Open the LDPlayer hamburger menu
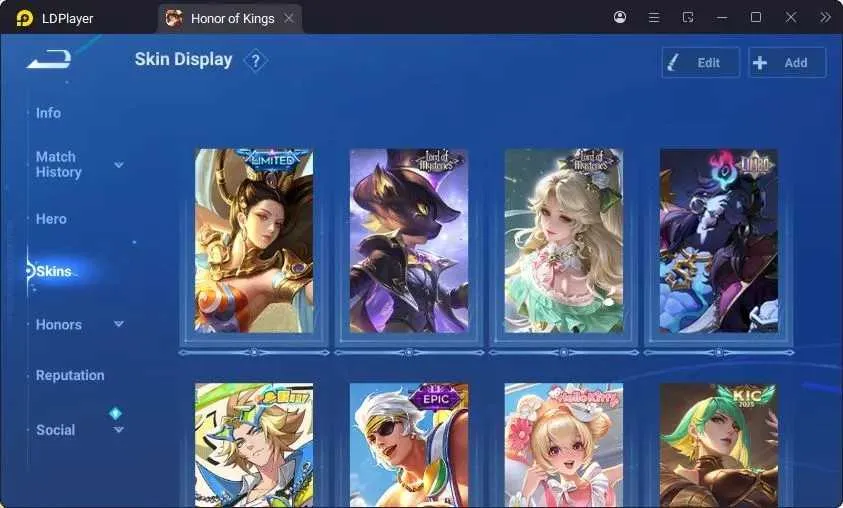 [x=654, y=17]
